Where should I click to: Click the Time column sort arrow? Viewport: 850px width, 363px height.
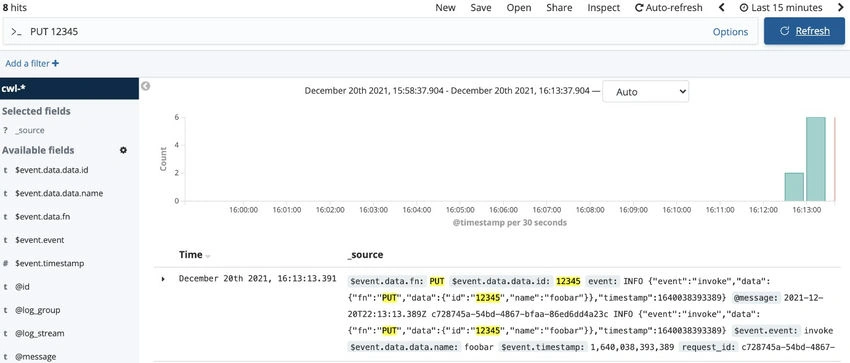coord(208,256)
